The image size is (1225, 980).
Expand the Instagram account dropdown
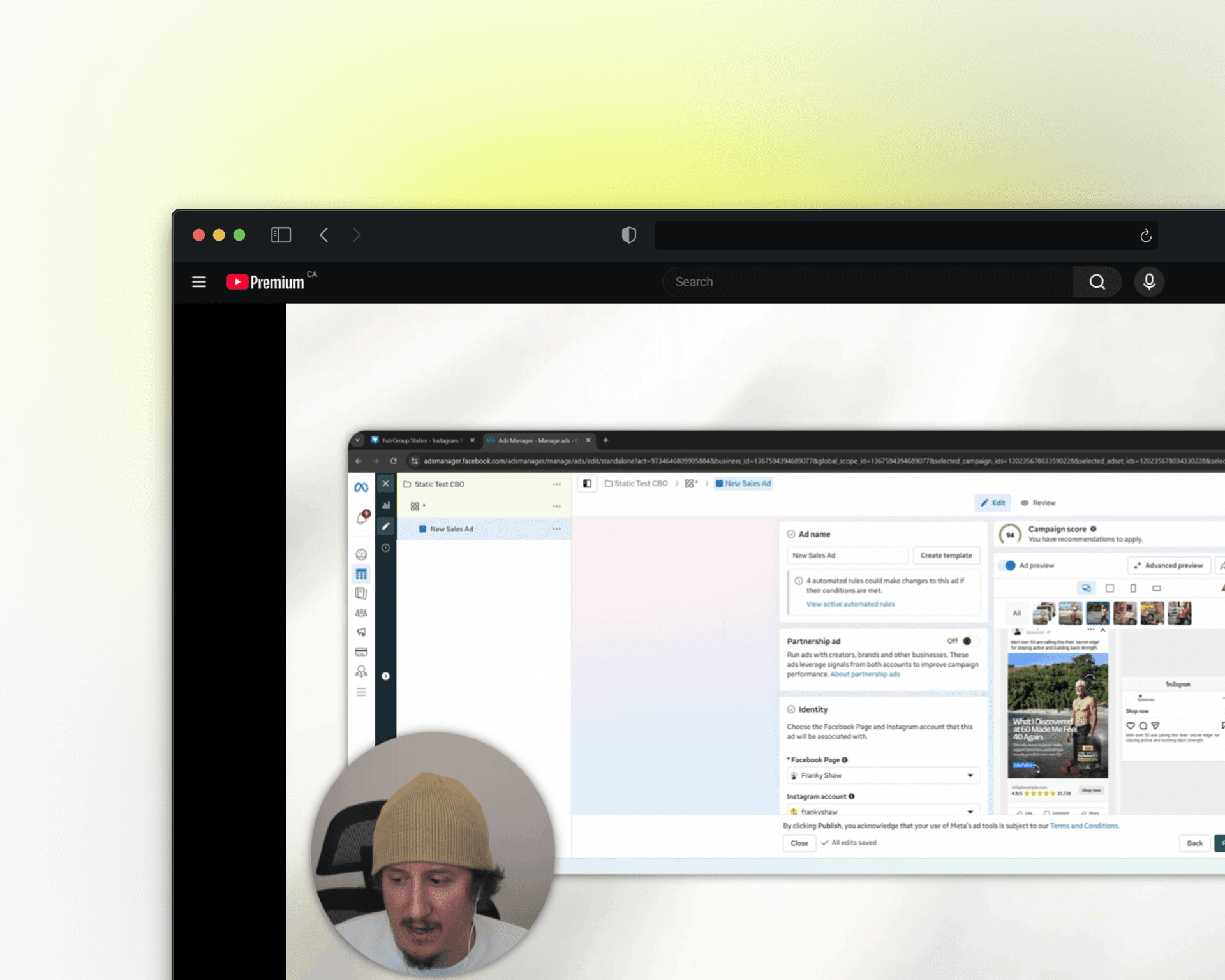click(x=882, y=811)
